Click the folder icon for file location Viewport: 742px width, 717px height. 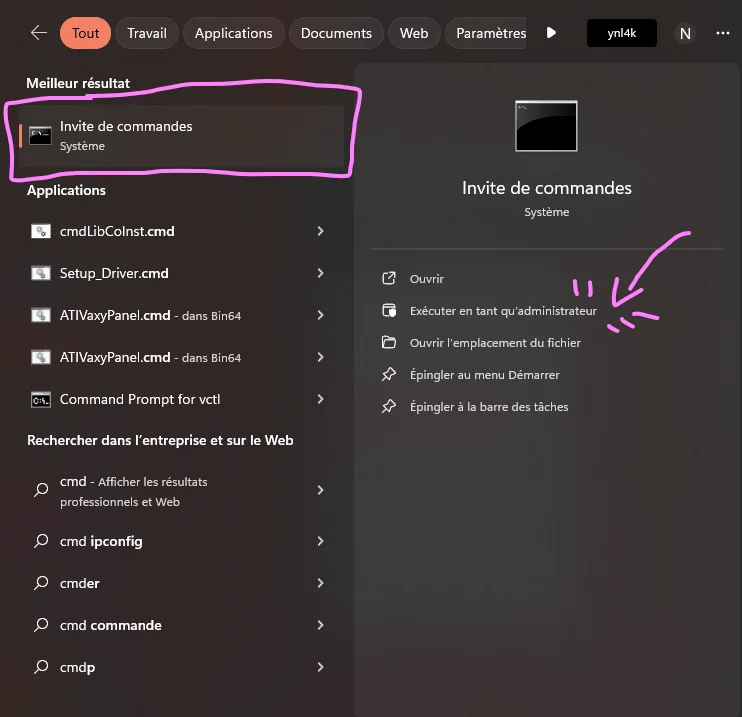(389, 342)
